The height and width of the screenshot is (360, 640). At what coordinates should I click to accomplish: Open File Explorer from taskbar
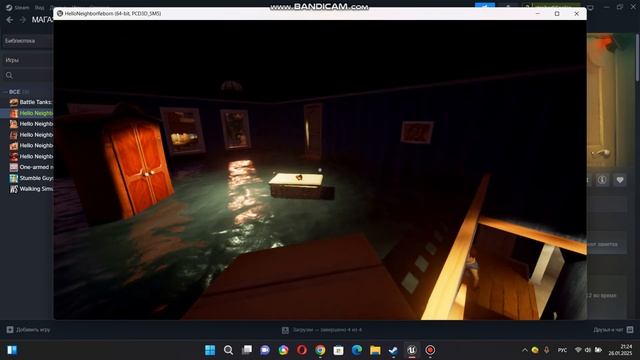tap(375, 350)
